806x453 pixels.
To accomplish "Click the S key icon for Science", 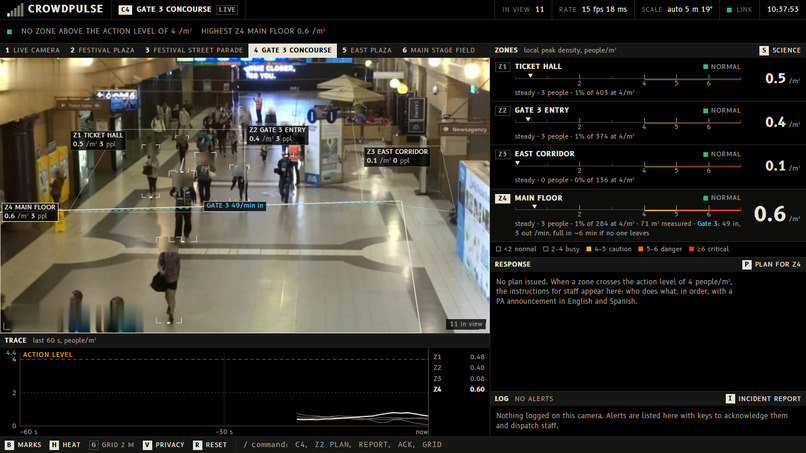I will click(764, 50).
